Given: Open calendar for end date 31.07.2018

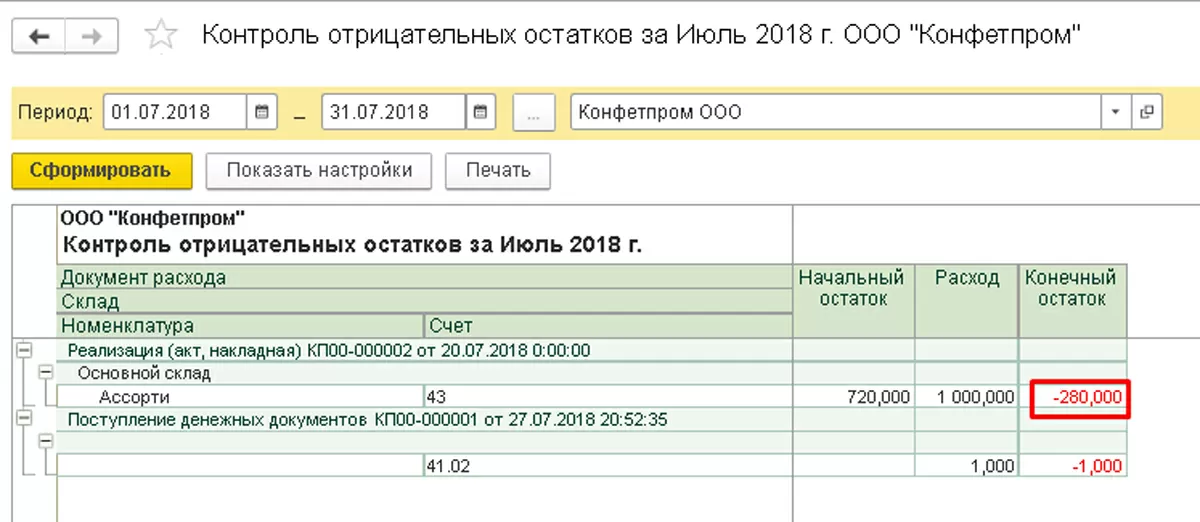Looking at the screenshot, I should click(480, 112).
